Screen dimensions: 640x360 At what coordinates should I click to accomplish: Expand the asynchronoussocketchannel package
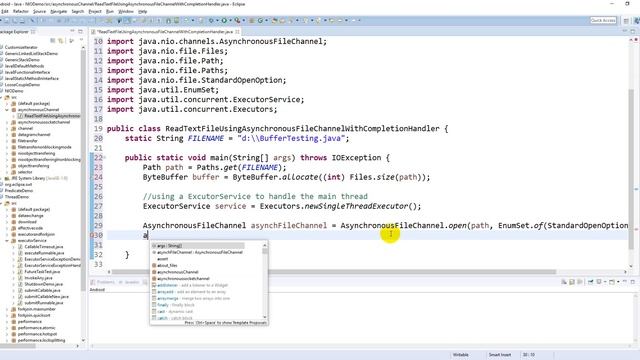click(7, 122)
